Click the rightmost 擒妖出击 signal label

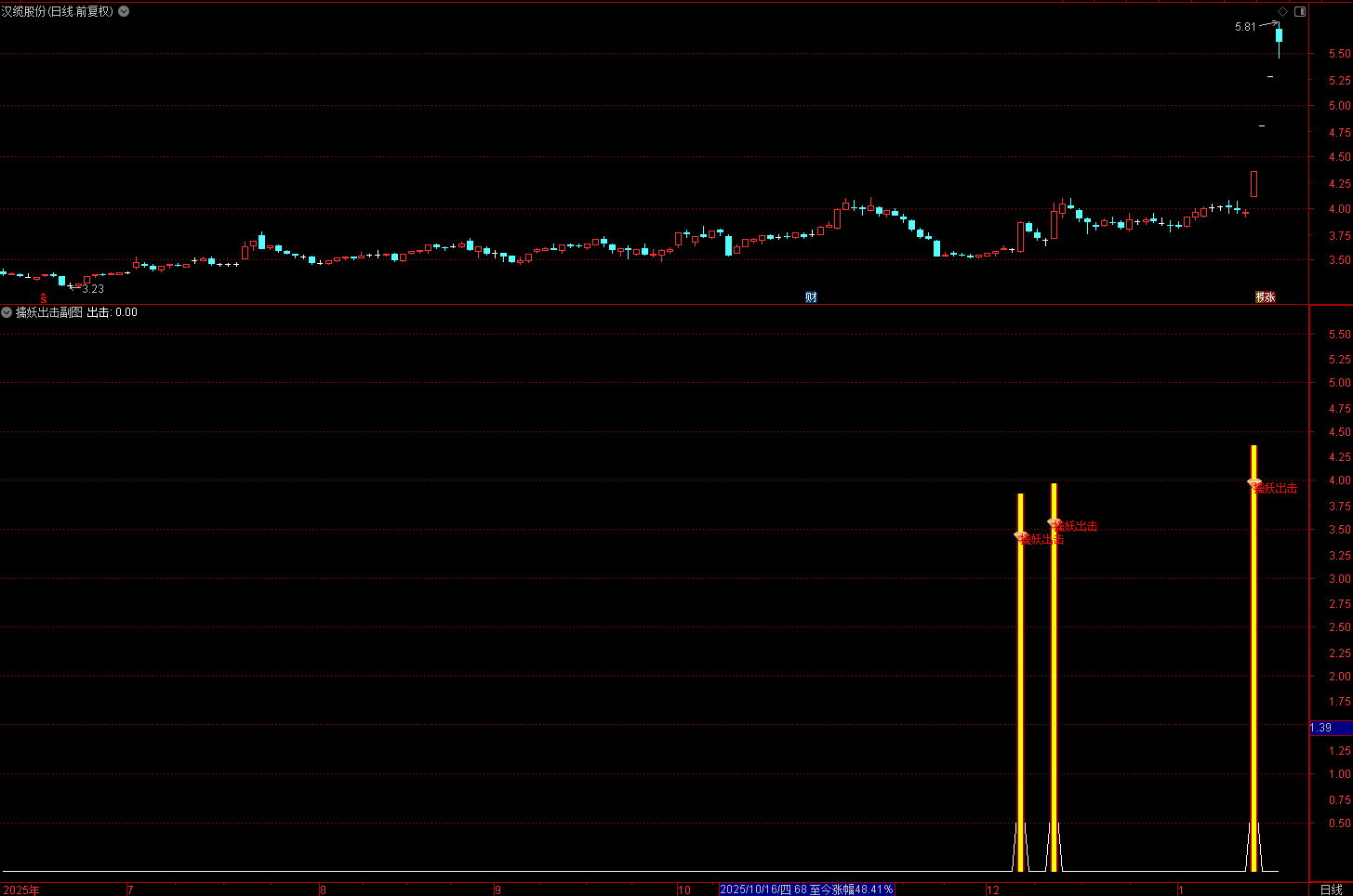point(1276,488)
